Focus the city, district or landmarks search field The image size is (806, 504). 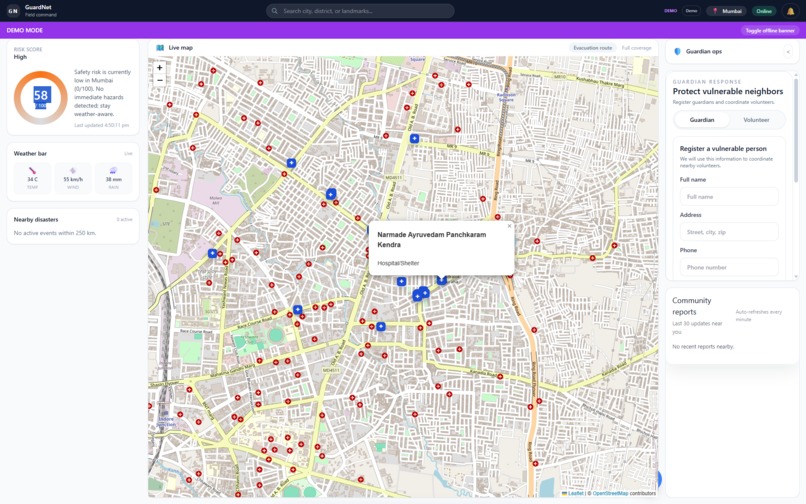point(360,11)
